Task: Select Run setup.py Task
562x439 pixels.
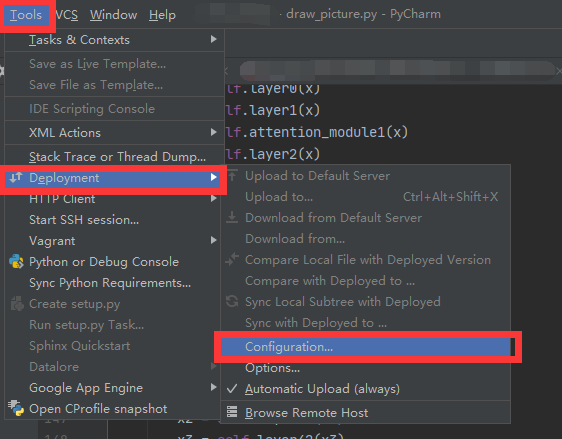Action: pyautogui.click(x=114, y=325)
